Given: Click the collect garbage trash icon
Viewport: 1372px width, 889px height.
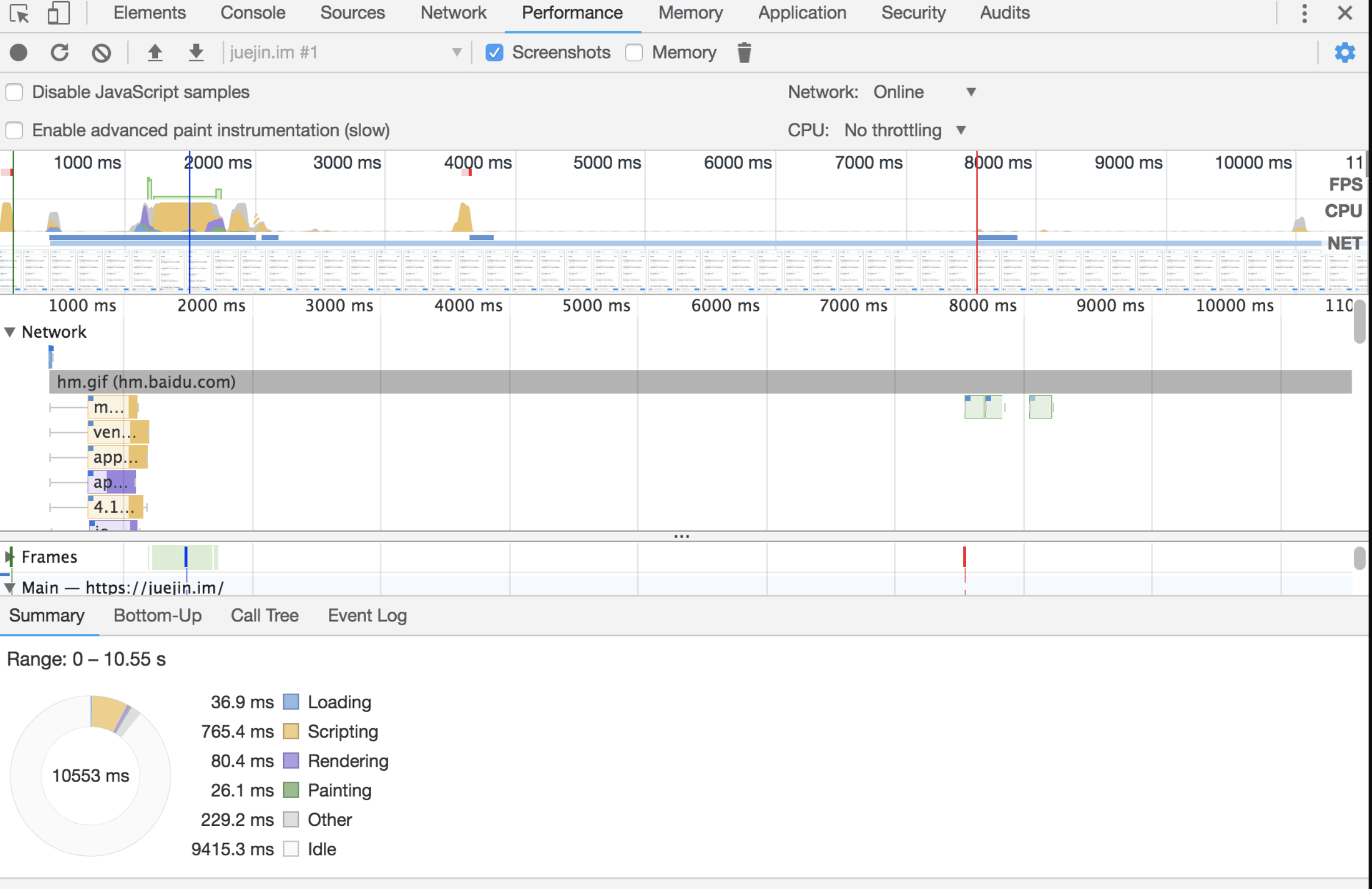Looking at the screenshot, I should click(x=743, y=52).
